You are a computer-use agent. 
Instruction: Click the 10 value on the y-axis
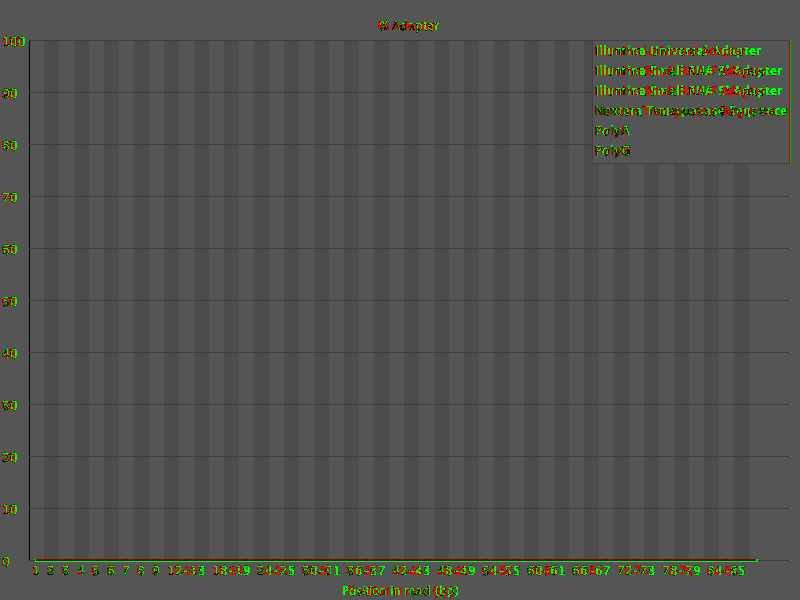(x=10, y=510)
